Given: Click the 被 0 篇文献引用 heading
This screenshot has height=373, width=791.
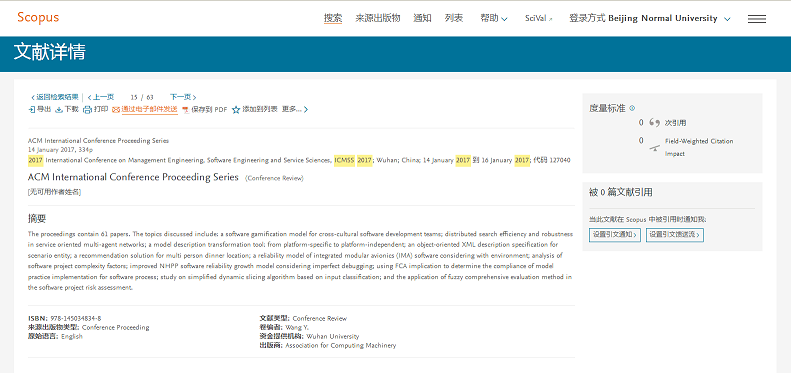Looking at the screenshot, I should point(621,192).
